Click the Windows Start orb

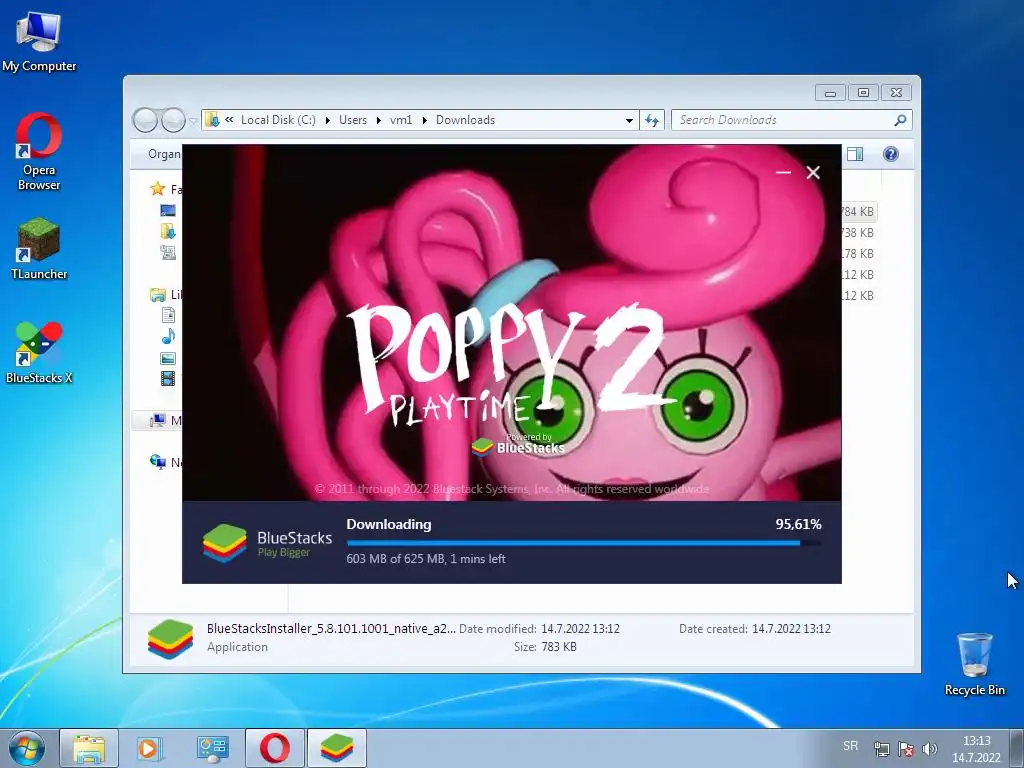pos(27,748)
